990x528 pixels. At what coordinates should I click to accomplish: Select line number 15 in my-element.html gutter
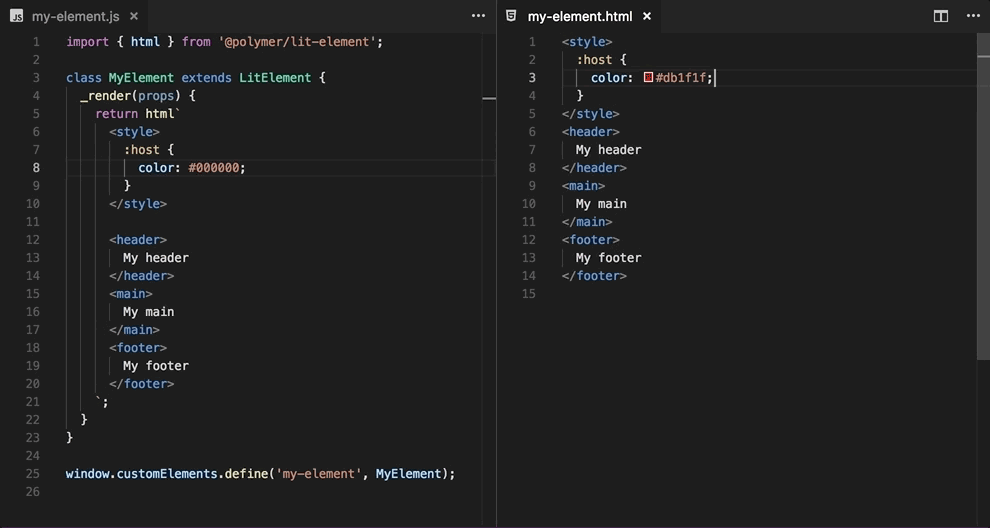pyautogui.click(x=528, y=294)
